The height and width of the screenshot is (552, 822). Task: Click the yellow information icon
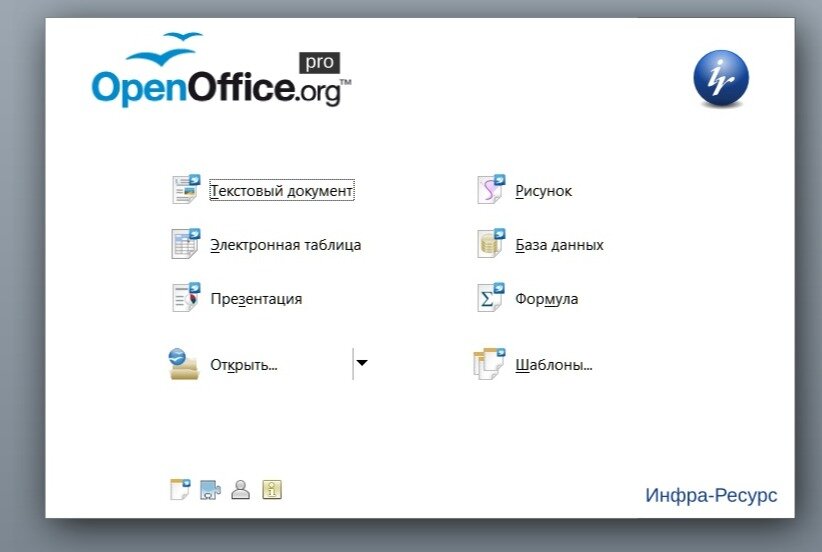(x=272, y=490)
